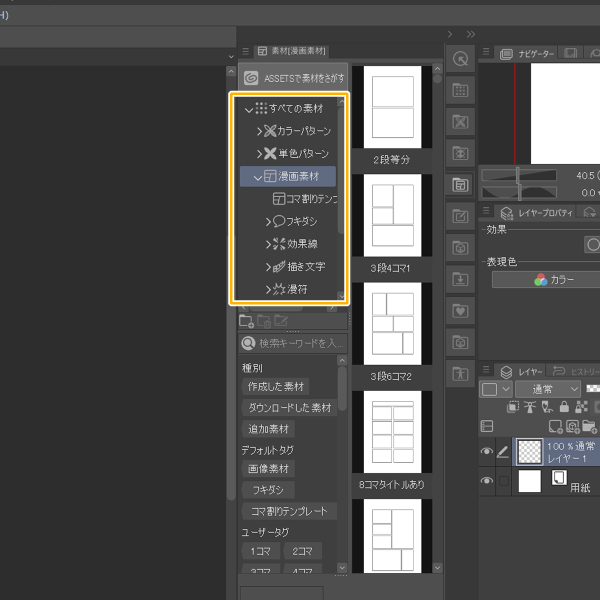Image resolution: width=600 pixels, height=600 pixels.
Task: Switch to the ナビゲーター tab
Action: [527, 54]
